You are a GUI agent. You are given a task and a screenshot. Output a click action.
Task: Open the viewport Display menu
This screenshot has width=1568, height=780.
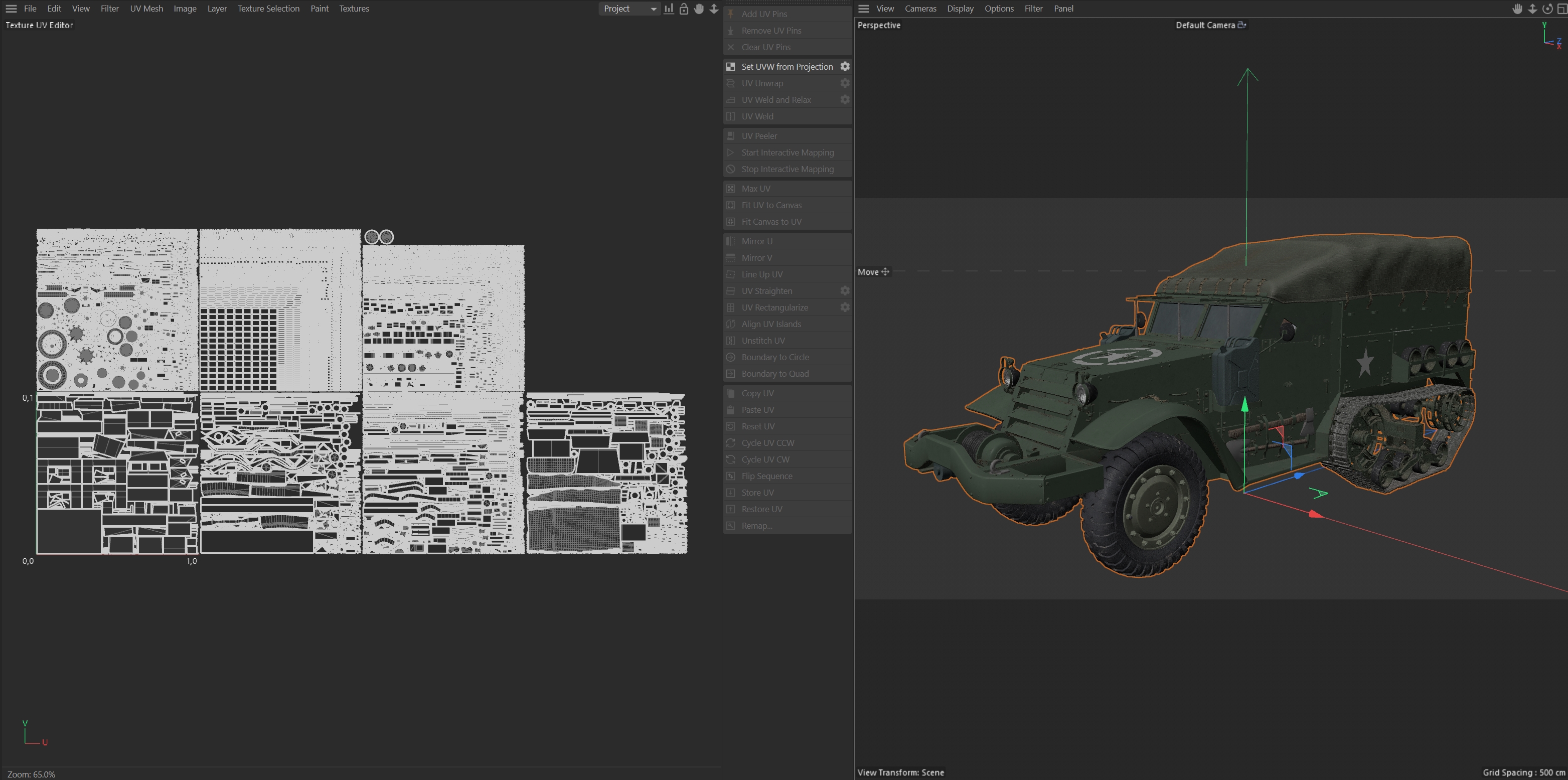click(x=960, y=9)
